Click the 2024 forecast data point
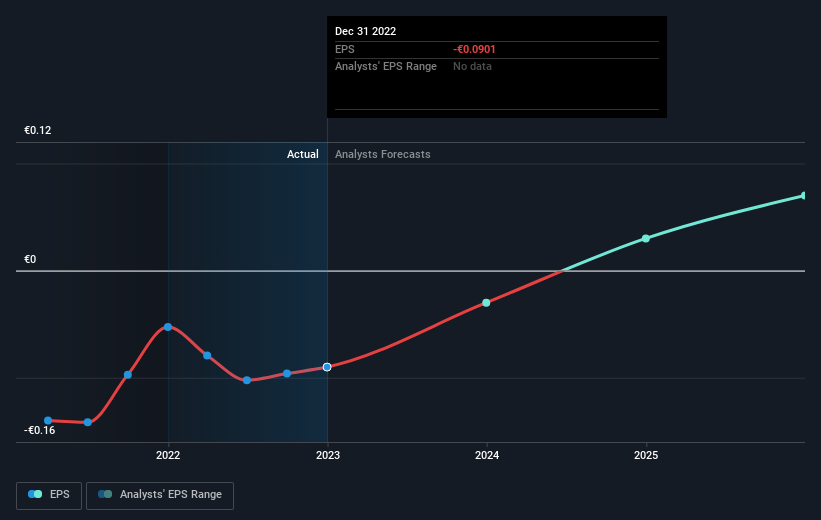821x520 pixels. coord(486,303)
